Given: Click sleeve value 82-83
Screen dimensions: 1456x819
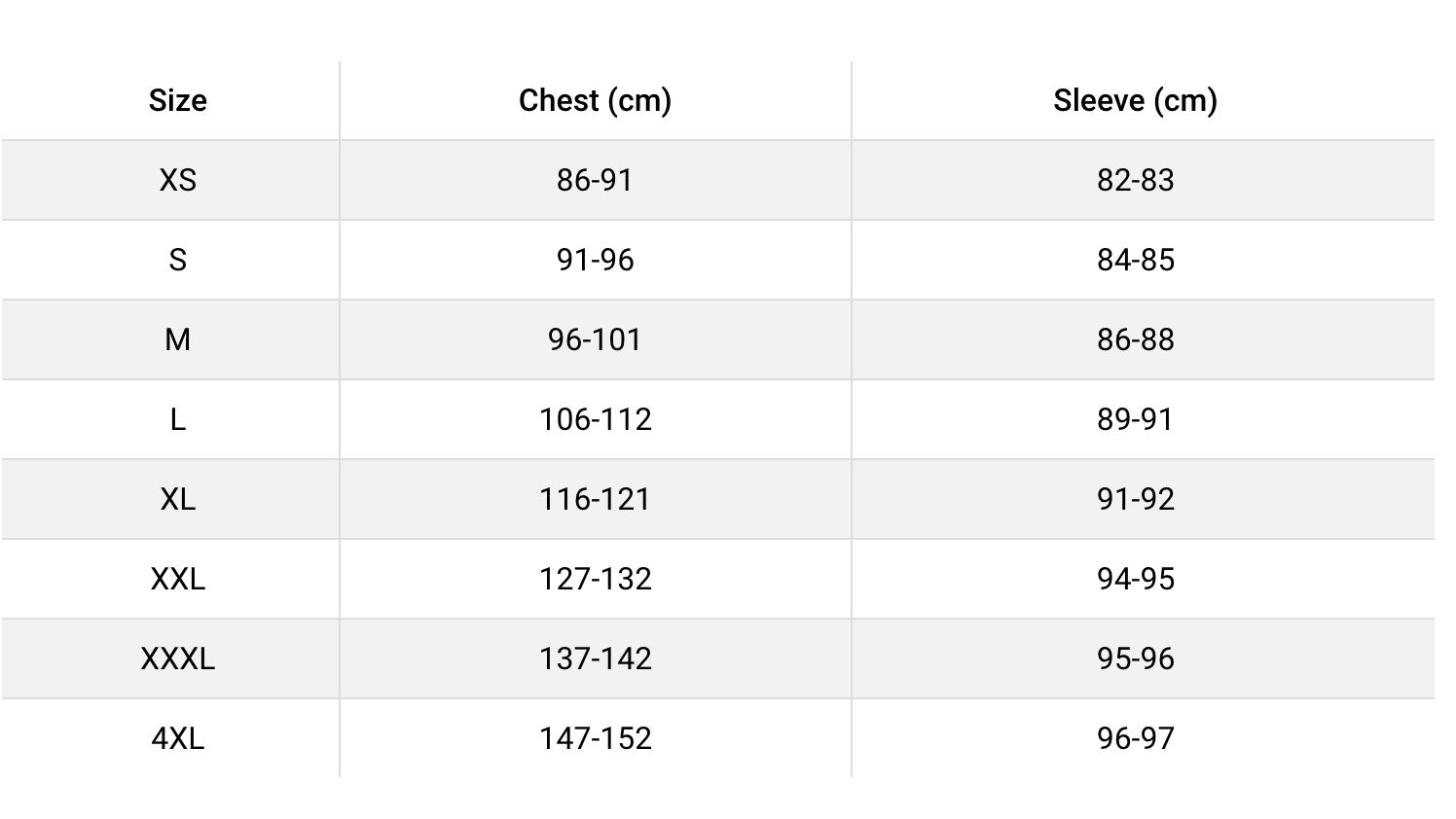Looking at the screenshot, I should (x=1135, y=180).
